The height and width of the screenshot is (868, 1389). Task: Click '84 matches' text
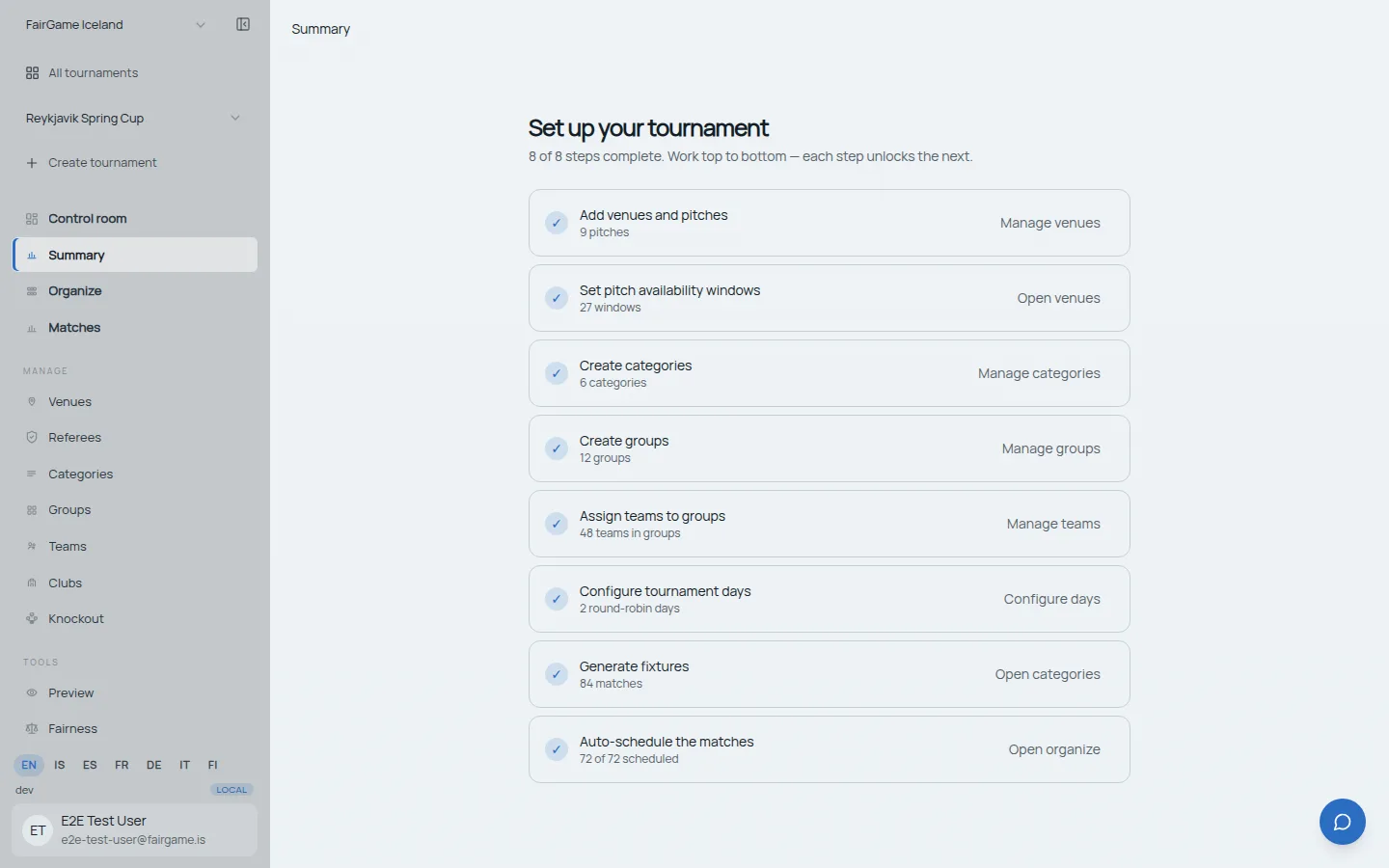point(611,684)
